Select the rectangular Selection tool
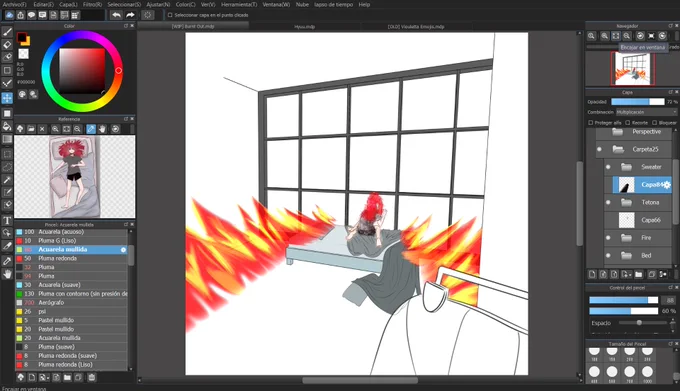Image resolution: width=680 pixels, height=391 pixels. click(x=7, y=154)
